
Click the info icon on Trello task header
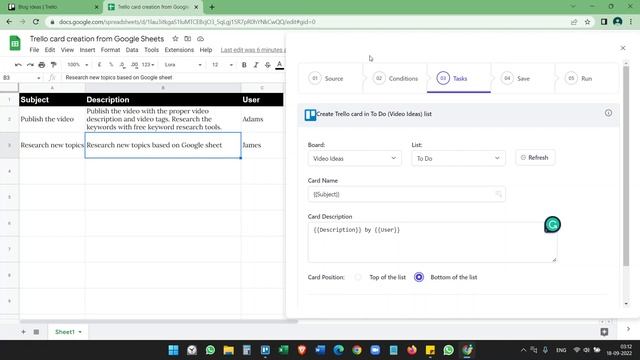[608, 113]
